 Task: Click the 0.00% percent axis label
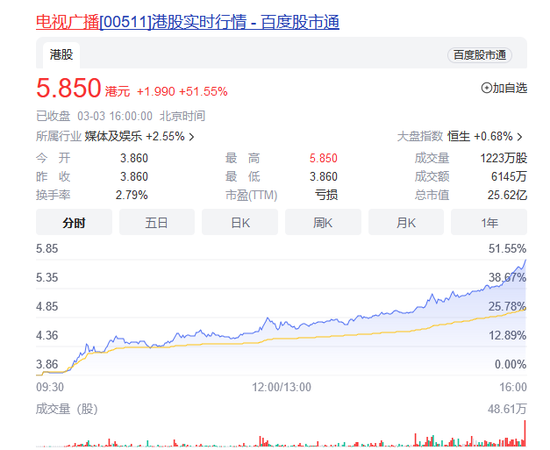click(510, 364)
